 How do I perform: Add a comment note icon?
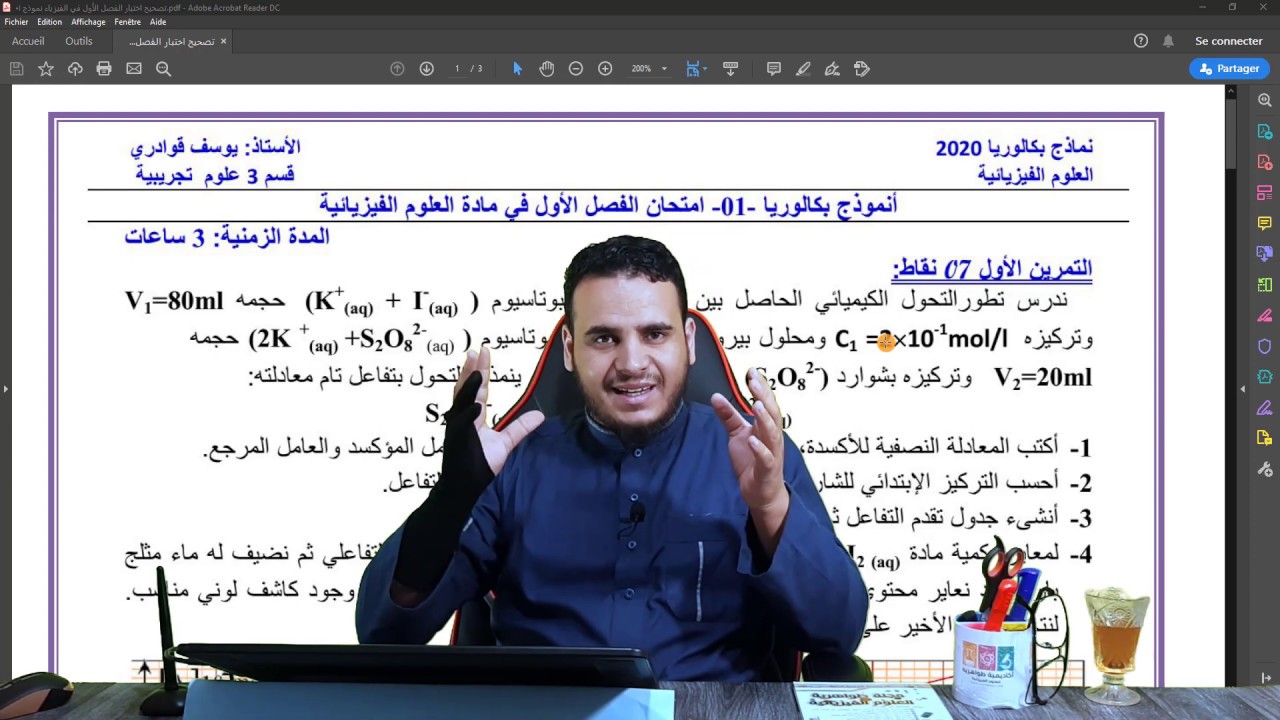pos(774,69)
